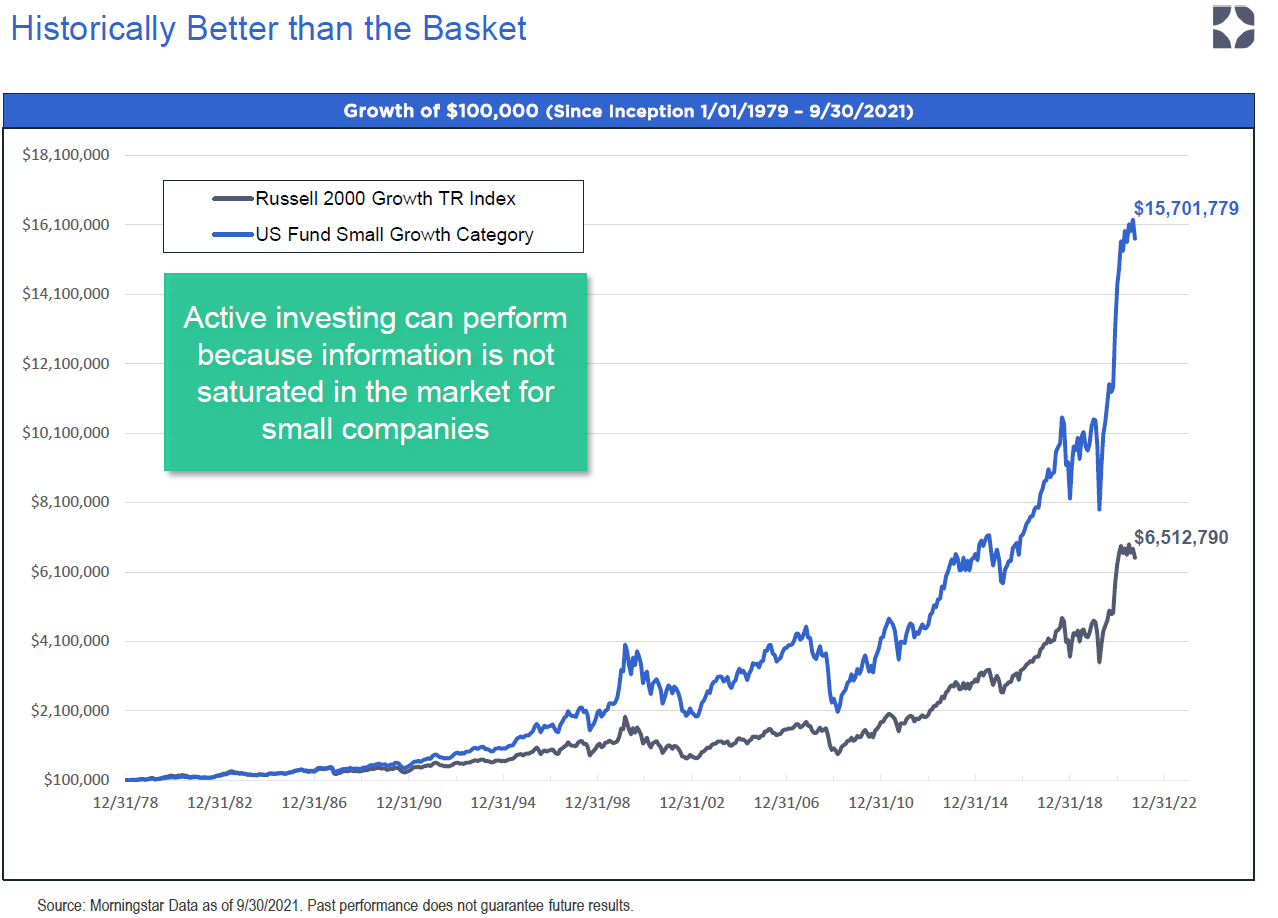This screenshot has height=918, width=1278.
Task: Select the $10,100,000 y-axis label
Action: pyautogui.click(x=65, y=433)
